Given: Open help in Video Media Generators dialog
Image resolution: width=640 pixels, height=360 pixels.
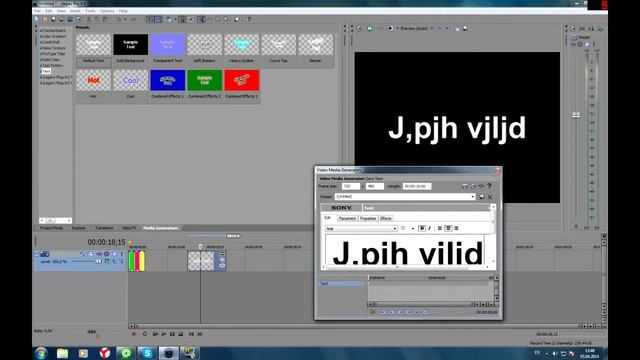Looking at the screenshot, I should (489, 186).
